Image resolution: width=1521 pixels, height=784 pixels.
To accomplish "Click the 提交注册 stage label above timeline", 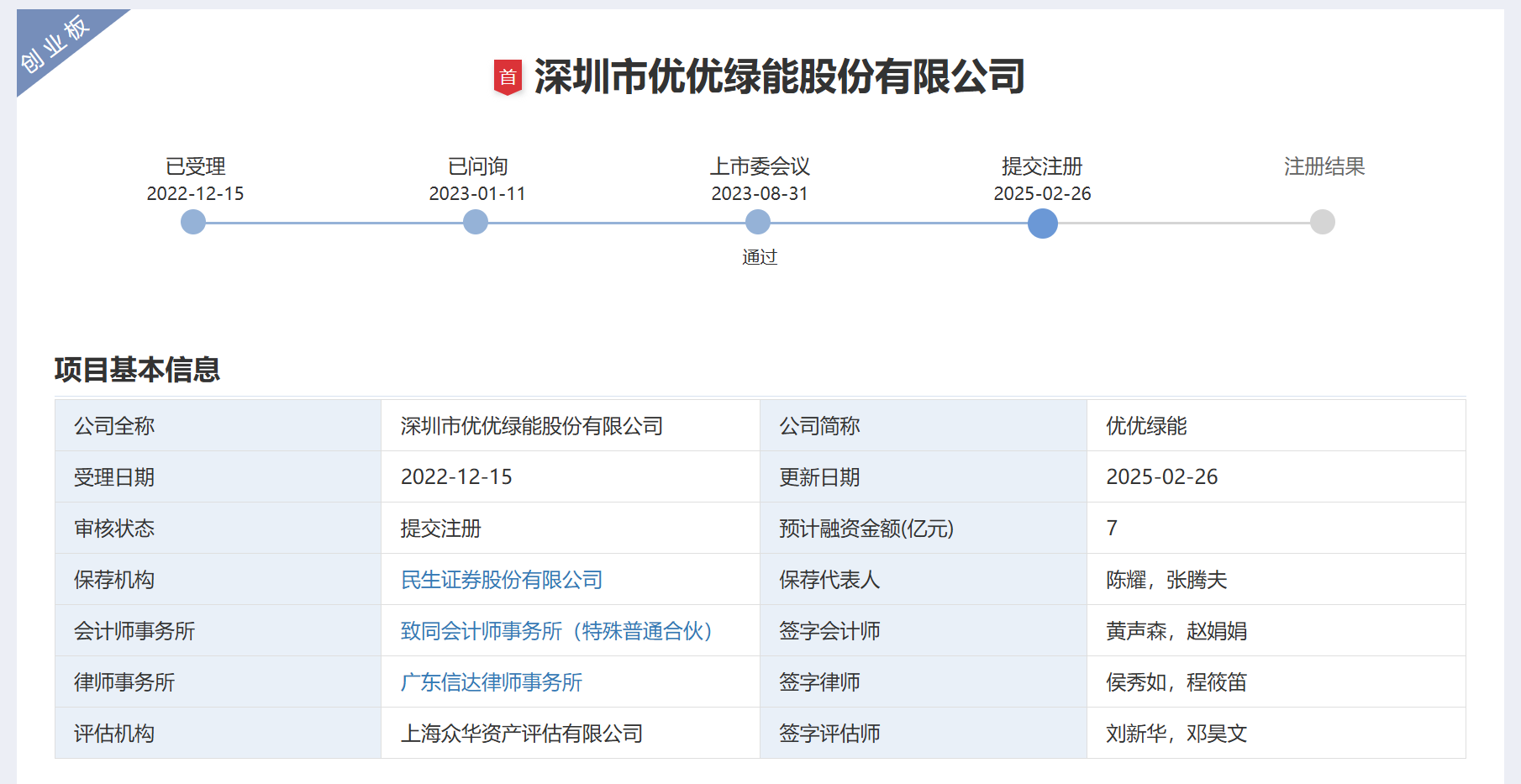I will click(1042, 166).
